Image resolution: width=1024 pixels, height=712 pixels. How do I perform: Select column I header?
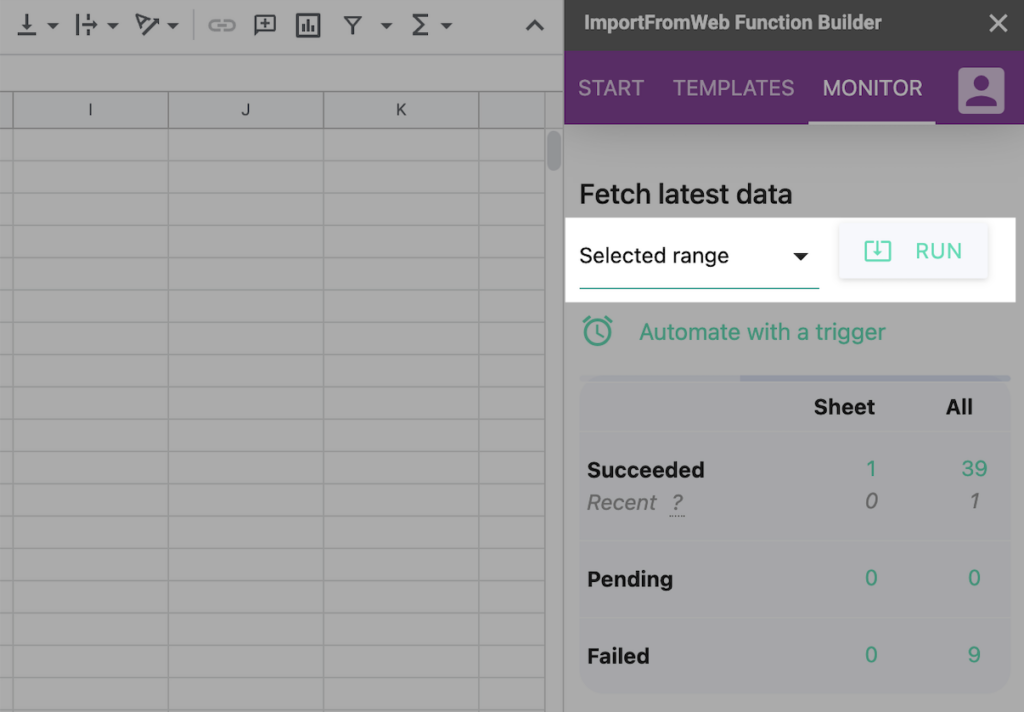tap(91, 110)
